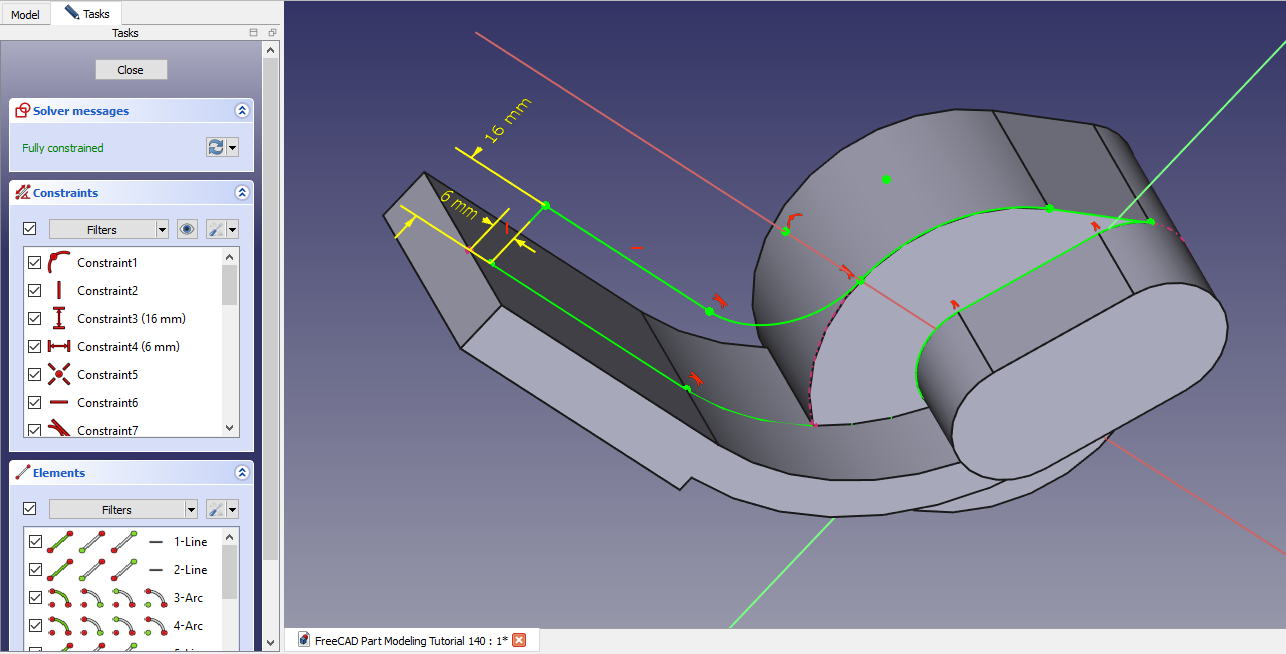Uncheck the Constraint2 checkbox
Image resolution: width=1286 pixels, height=654 pixels.
pos(35,290)
